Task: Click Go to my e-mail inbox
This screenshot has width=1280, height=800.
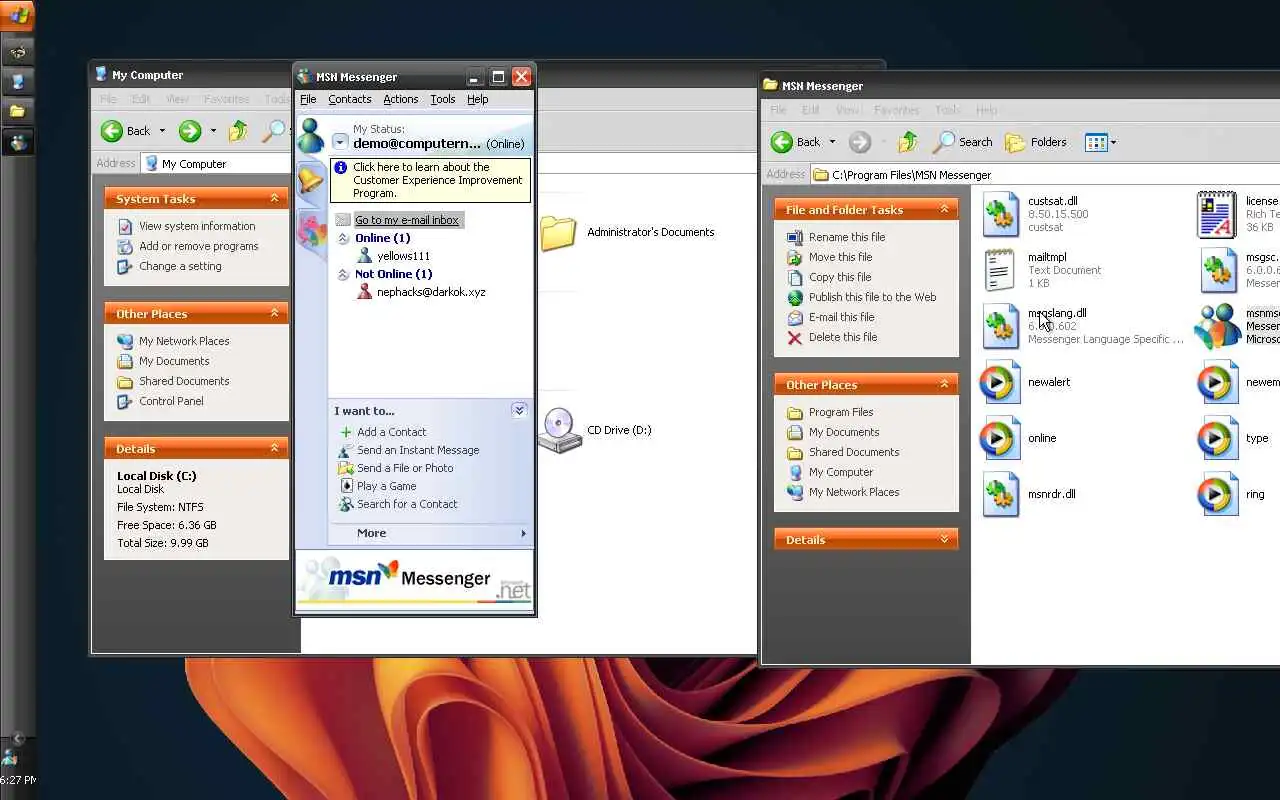Action: point(406,220)
